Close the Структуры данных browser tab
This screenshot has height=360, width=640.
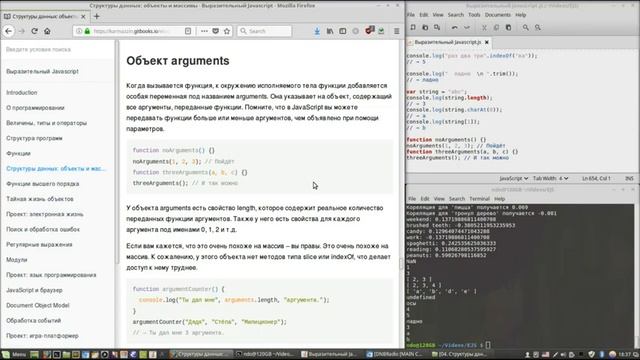pyautogui.click(x=83, y=16)
